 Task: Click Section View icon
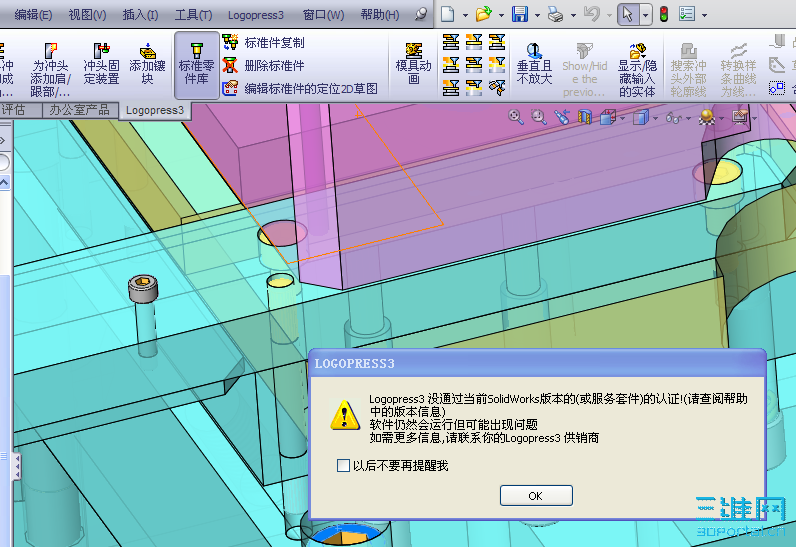(x=585, y=118)
